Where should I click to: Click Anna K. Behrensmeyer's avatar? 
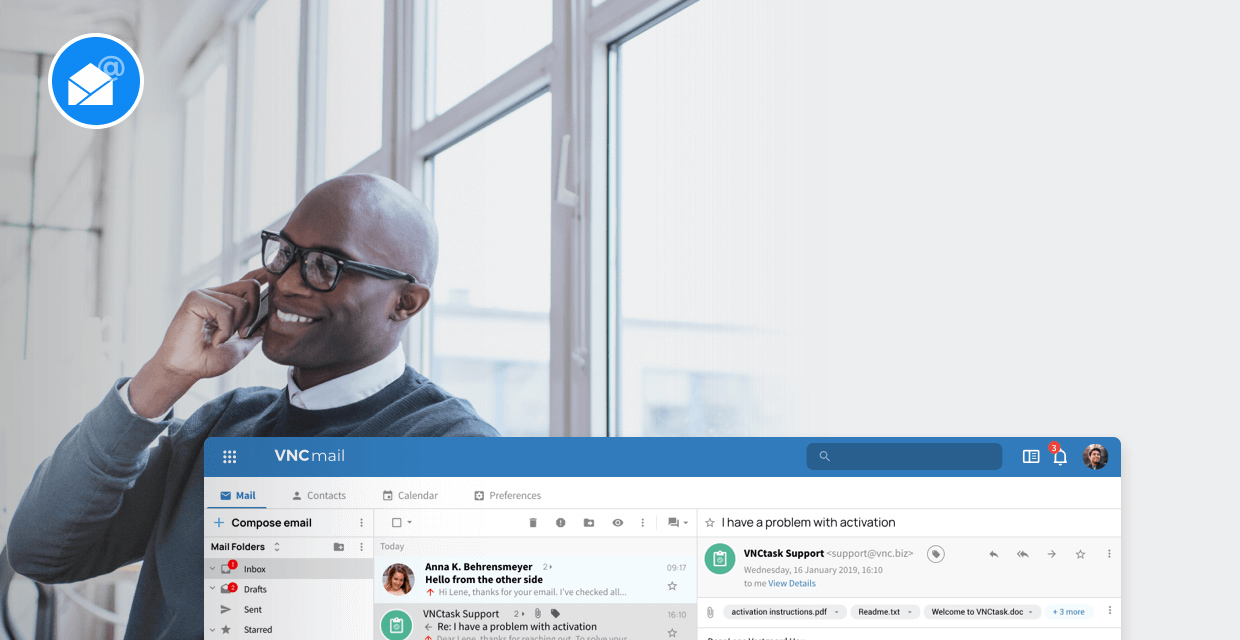[x=398, y=579]
